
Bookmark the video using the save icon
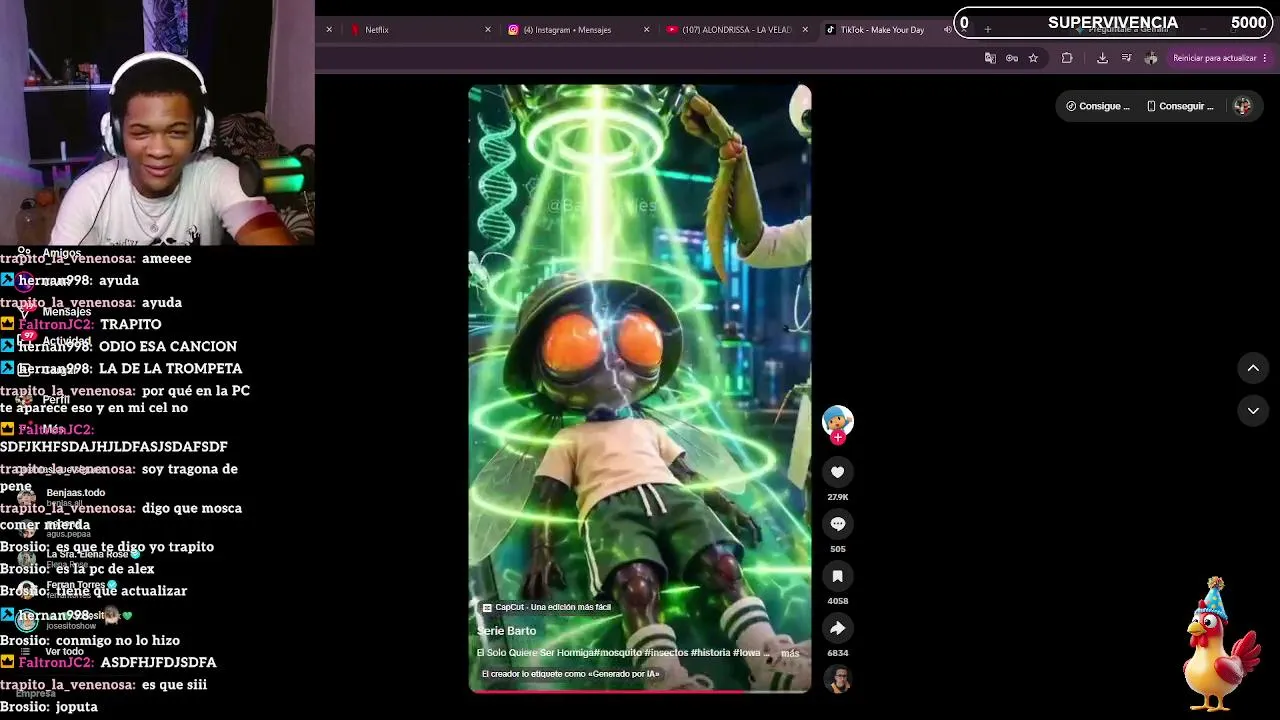click(838, 576)
